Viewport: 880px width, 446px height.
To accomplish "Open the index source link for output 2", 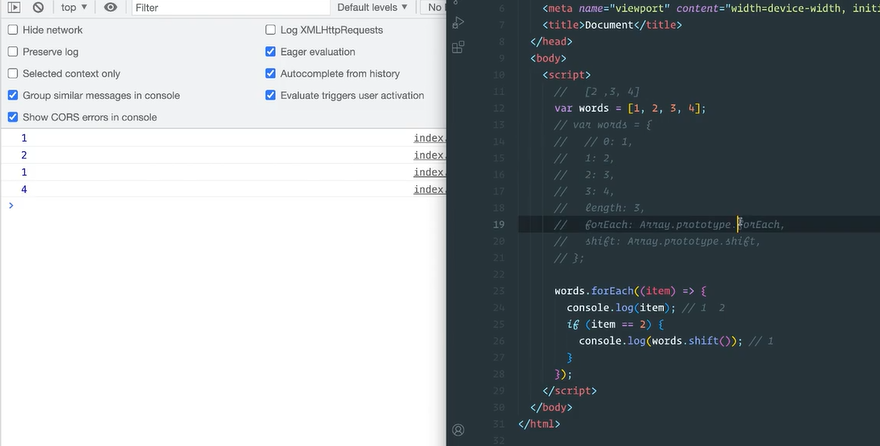I will (429, 155).
